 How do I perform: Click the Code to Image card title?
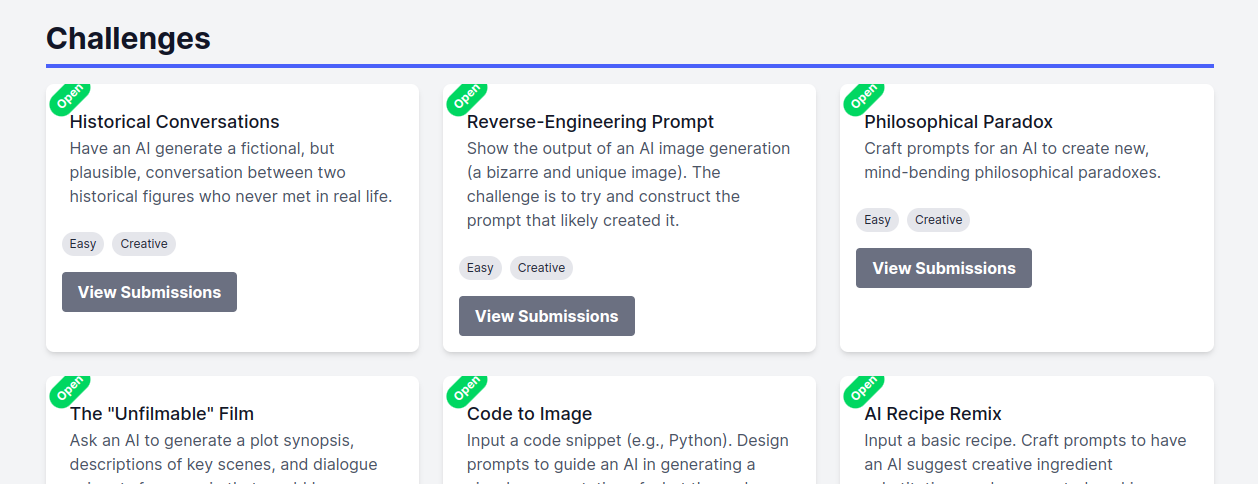point(529,414)
